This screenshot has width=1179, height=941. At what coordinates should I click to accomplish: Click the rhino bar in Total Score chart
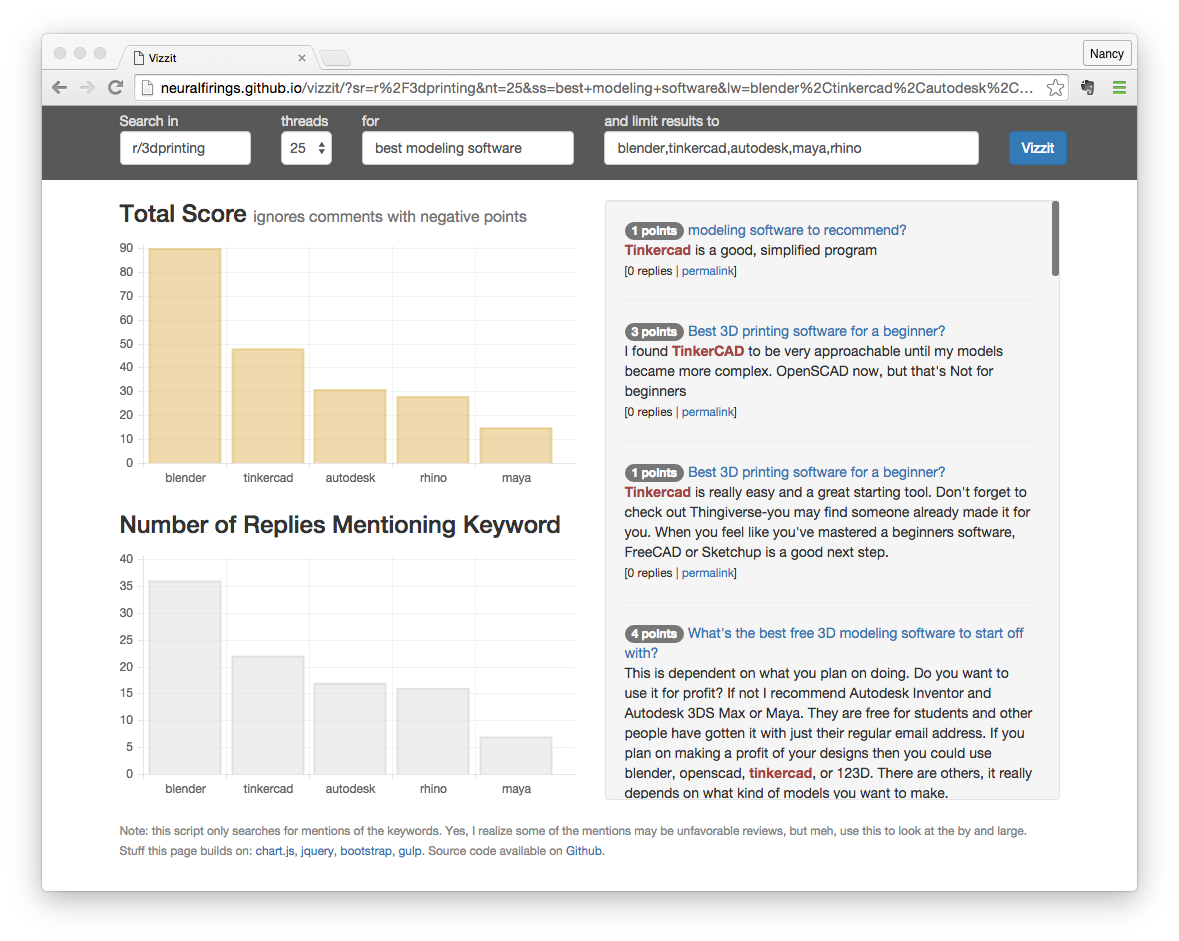pyautogui.click(x=433, y=430)
